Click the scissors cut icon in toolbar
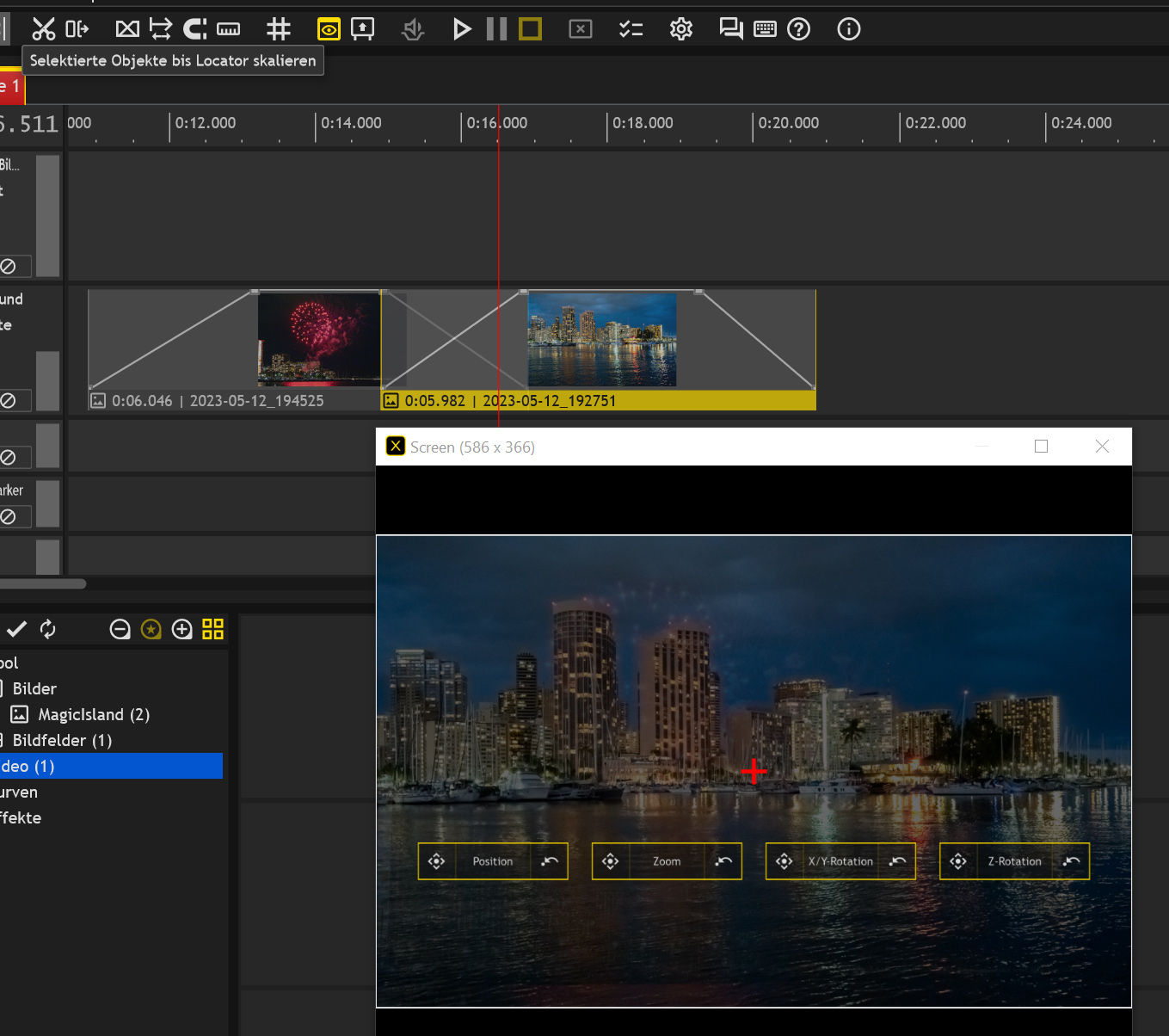The width and height of the screenshot is (1169, 1036). pos(43,29)
